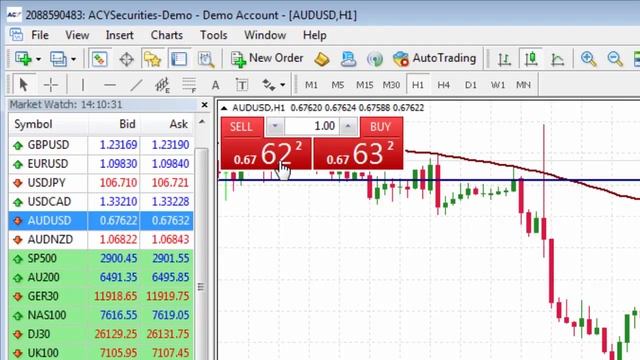The width and height of the screenshot is (640, 360).
Task: Select the GBPUSD row in Market Watch
Action: (101, 145)
